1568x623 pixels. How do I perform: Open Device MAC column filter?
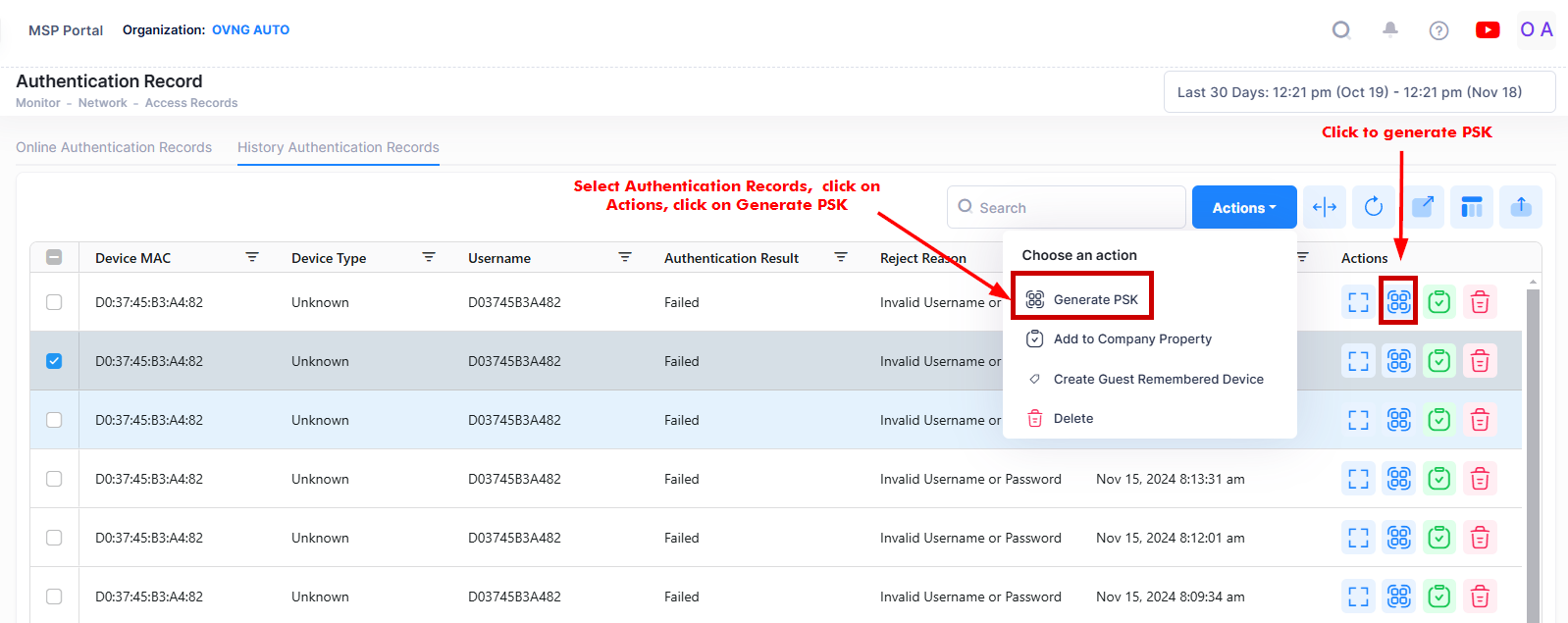tap(252, 257)
